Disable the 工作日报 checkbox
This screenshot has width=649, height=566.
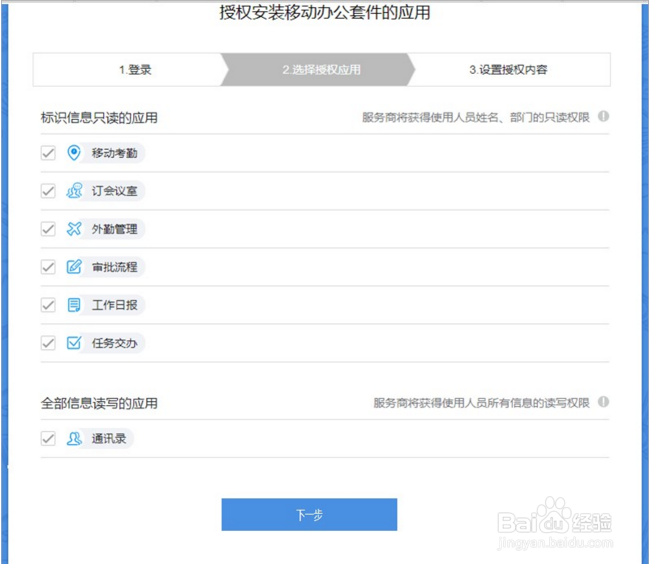pos(48,305)
